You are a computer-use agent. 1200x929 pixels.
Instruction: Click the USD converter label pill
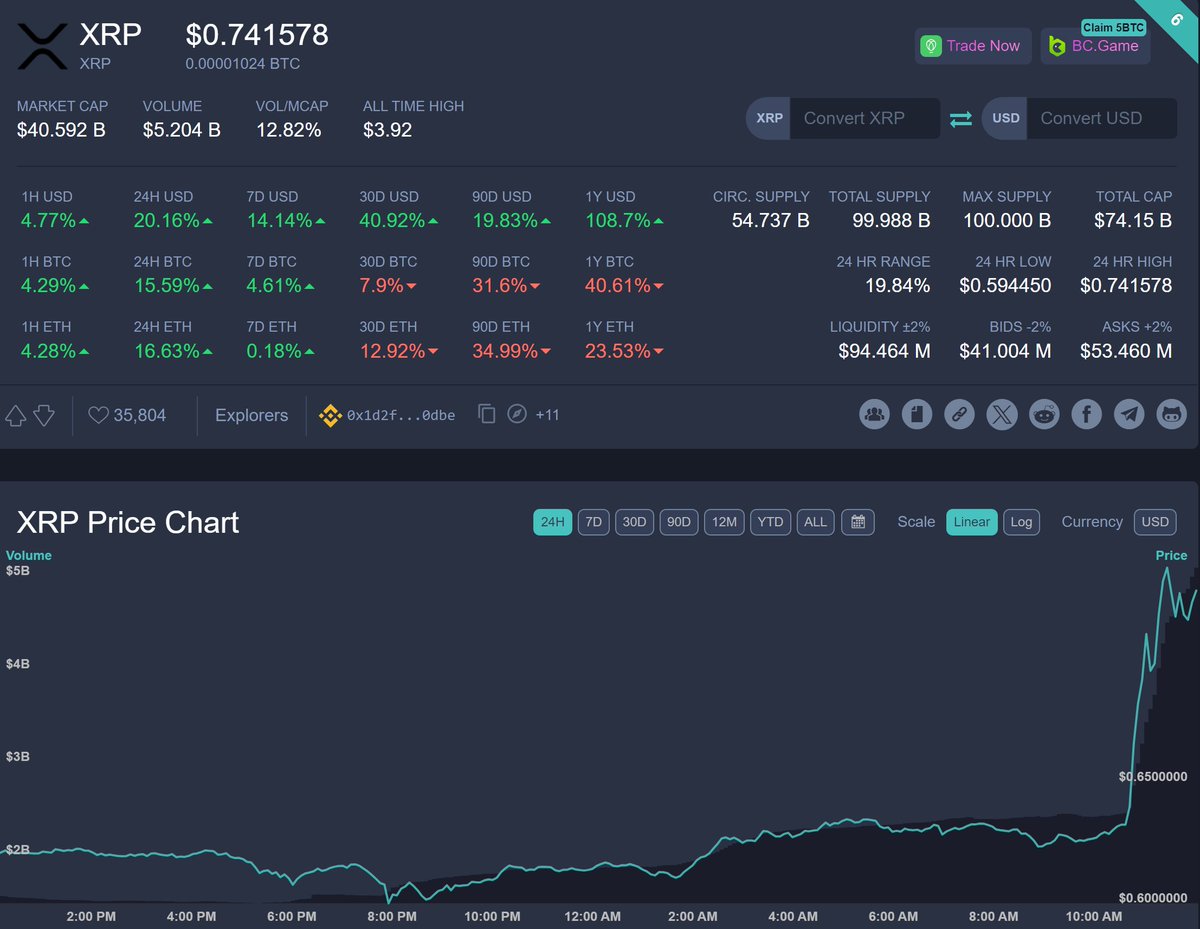pyautogui.click(x=1005, y=118)
